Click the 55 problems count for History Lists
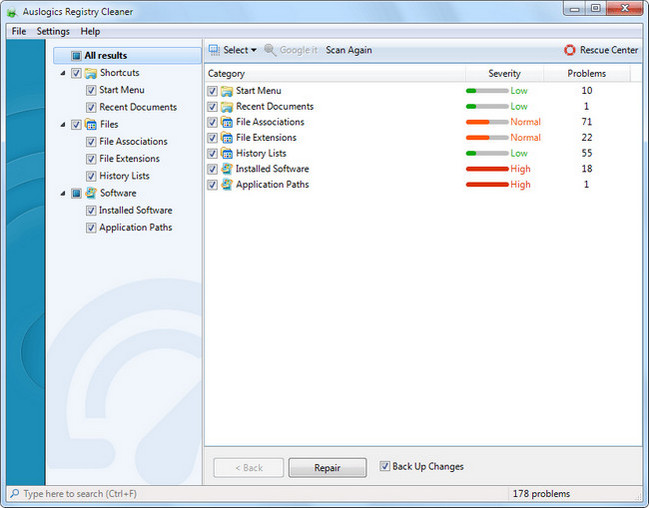 tap(587, 153)
